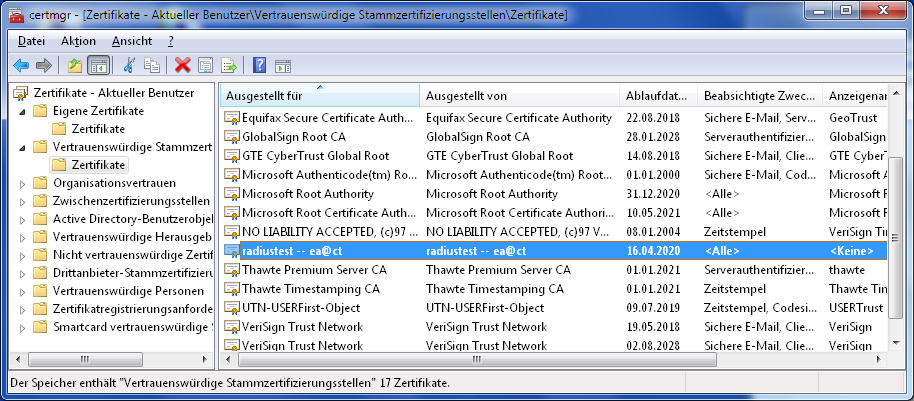This screenshot has height=401, width=914.
Task: Open the Datei menu
Action: [31, 41]
